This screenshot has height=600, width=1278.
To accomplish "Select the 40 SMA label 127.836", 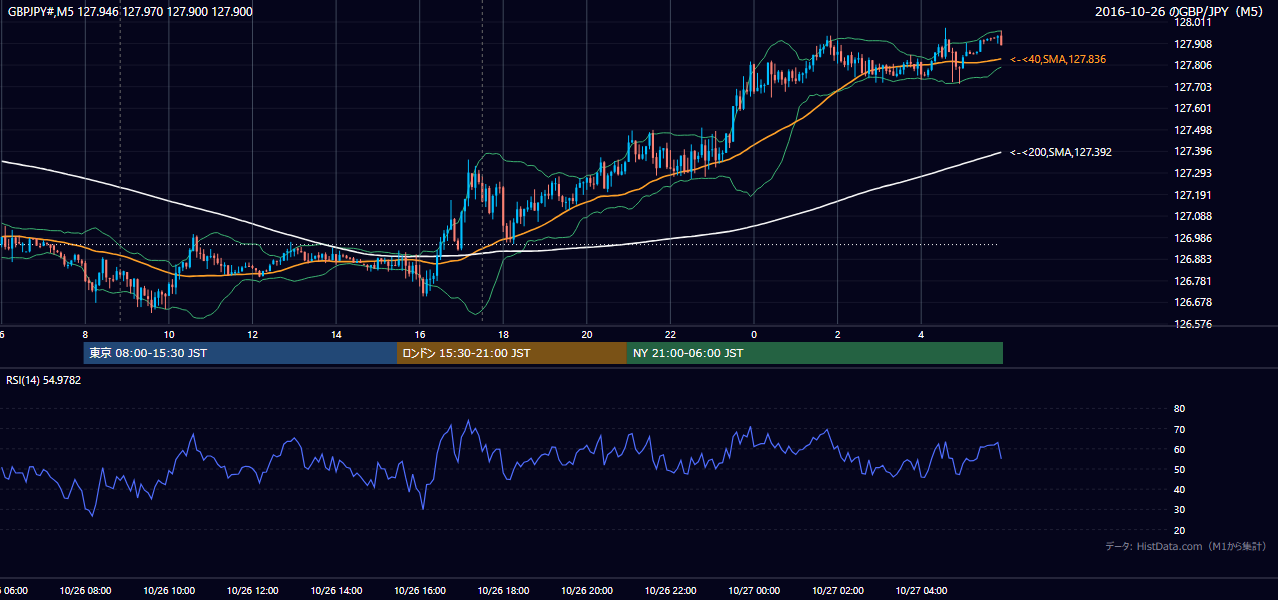I will click(x=1058, y=60).
